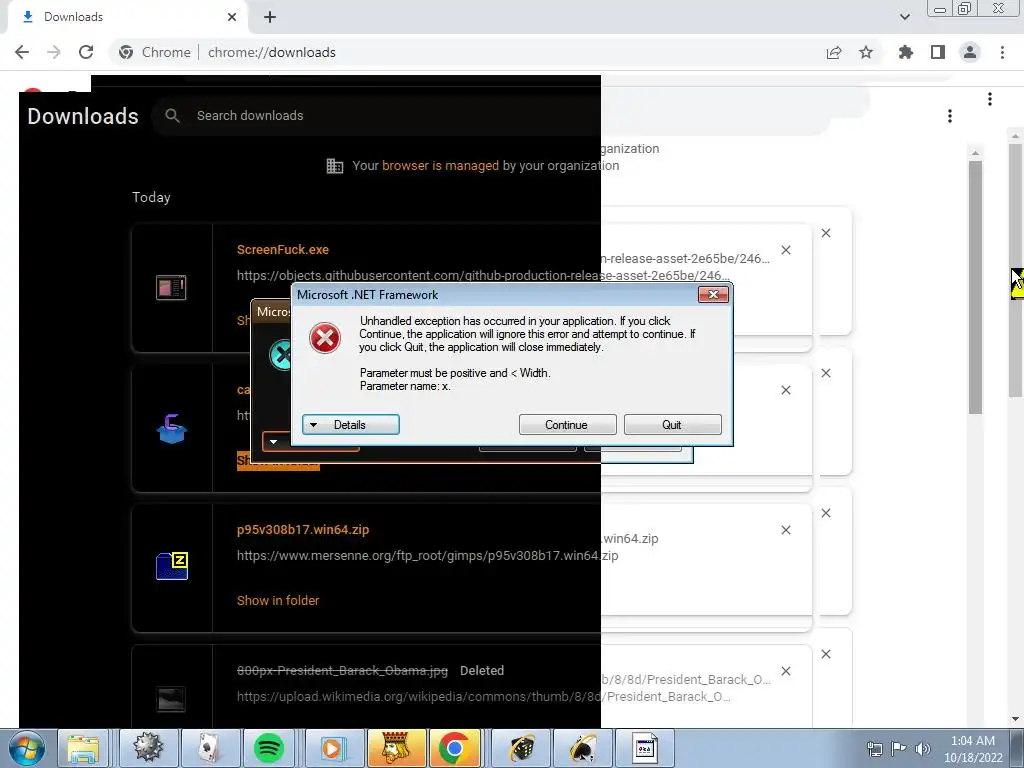Click the Downloads page title
Image resolution: width=1024 pixels, height=768 pixels.
click(83, 116)
